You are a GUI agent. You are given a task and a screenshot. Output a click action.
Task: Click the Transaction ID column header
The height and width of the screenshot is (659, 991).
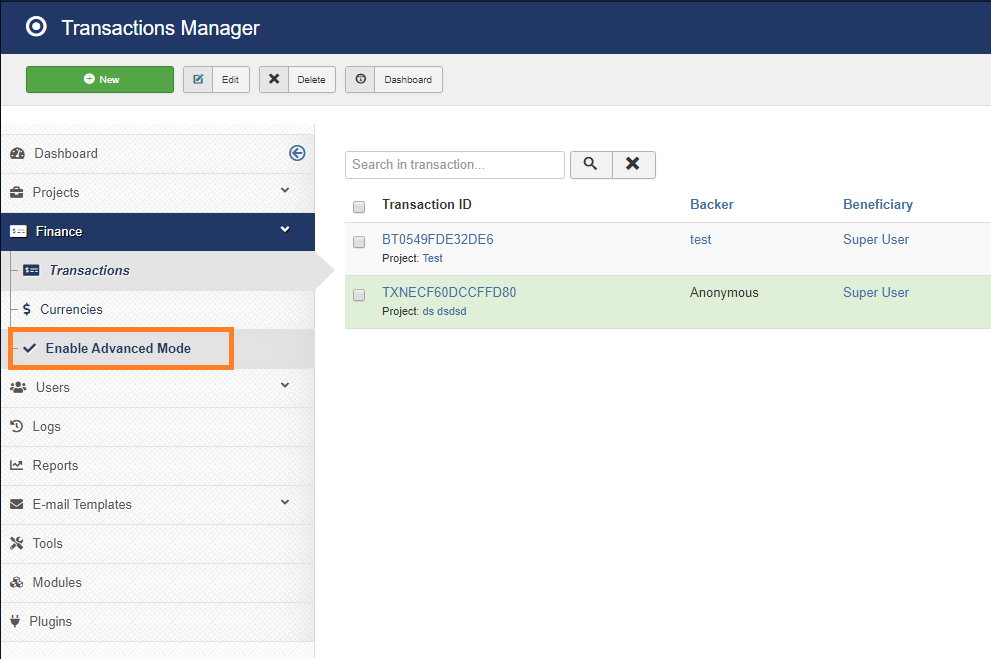pos(427,205)
